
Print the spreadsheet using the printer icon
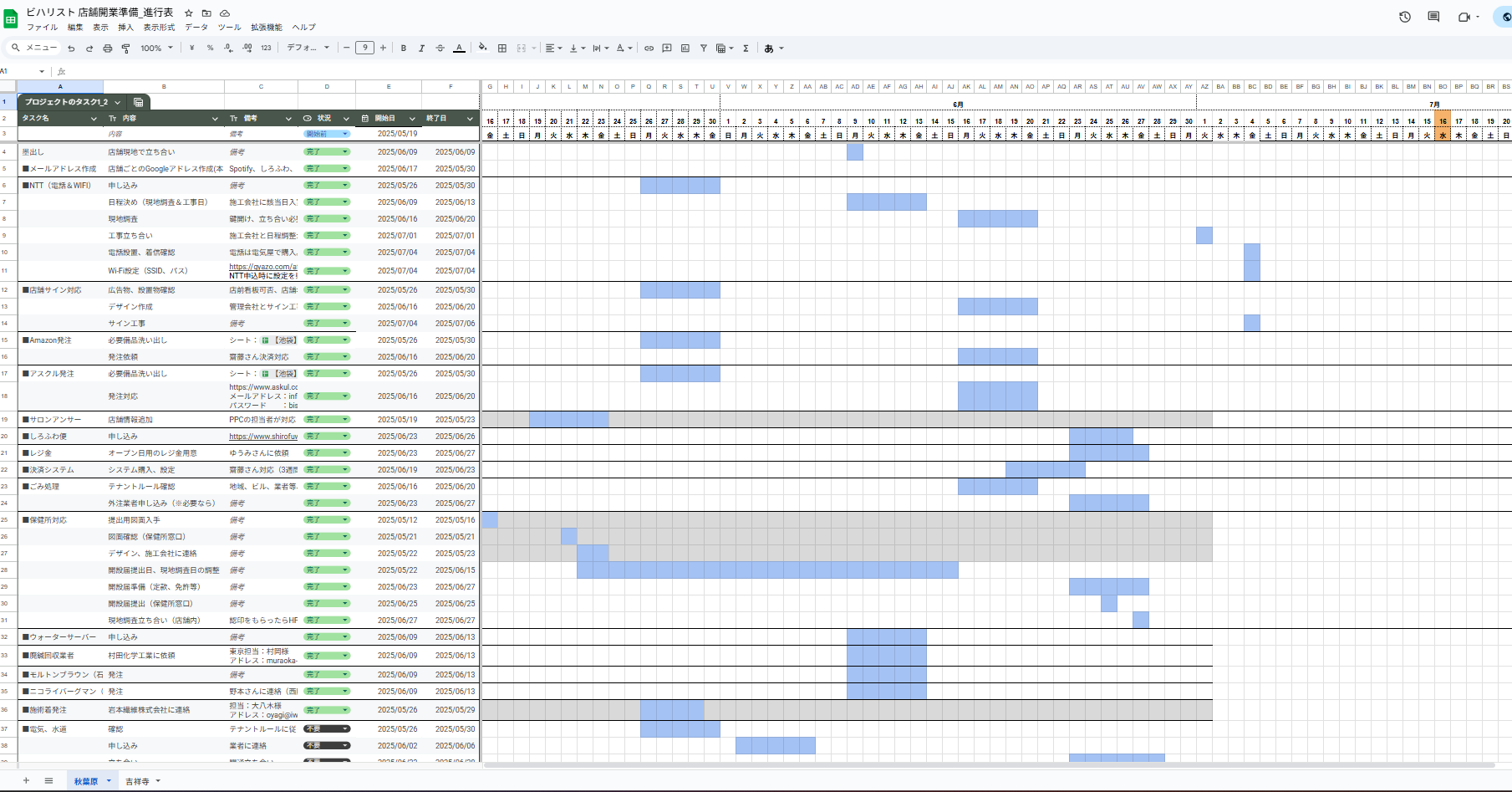(x=107, y=49)
